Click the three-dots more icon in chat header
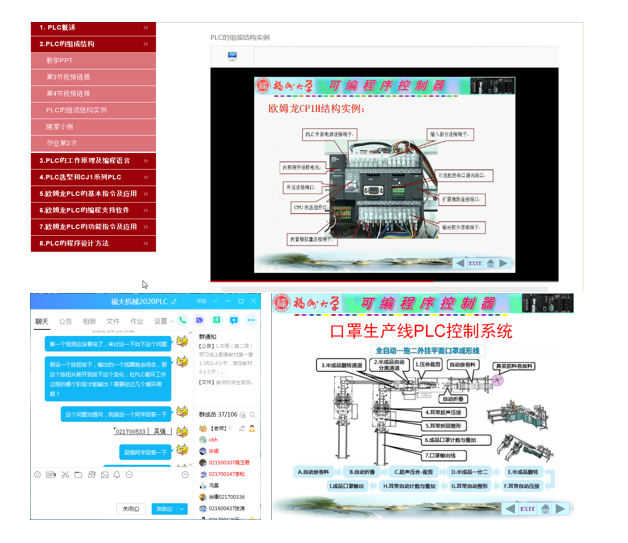This screenshot has height=543, width=628. click(x=249, y=321)
